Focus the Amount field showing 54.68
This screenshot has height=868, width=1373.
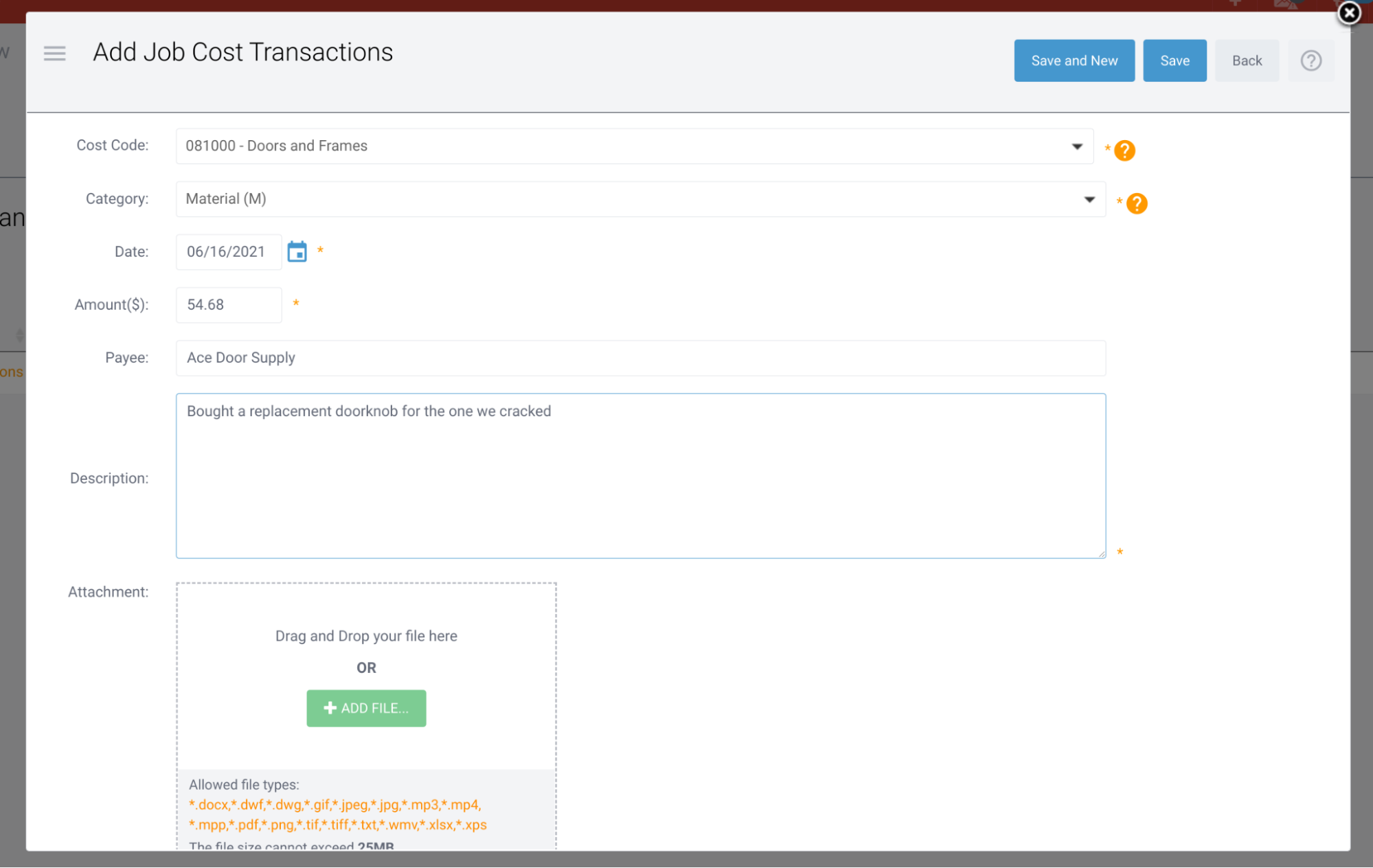point(229,305)
